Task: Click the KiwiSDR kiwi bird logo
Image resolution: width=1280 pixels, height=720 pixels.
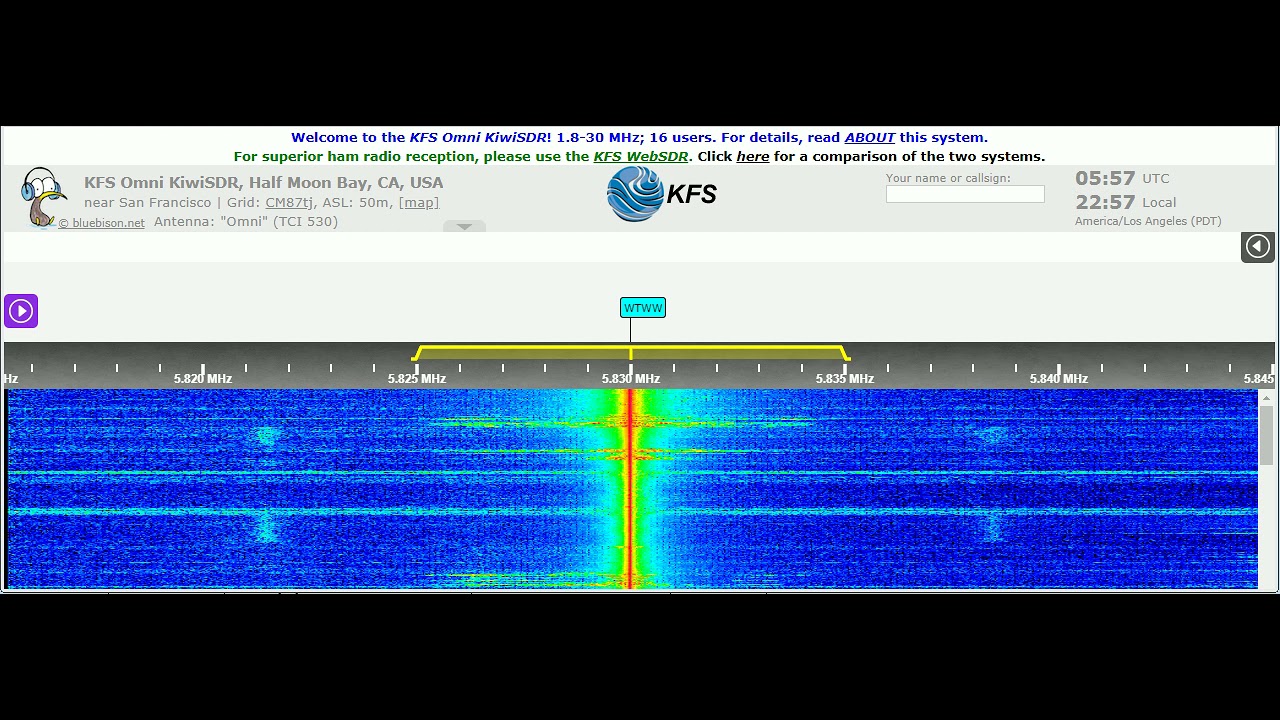Action: click(x=42, y=197)
